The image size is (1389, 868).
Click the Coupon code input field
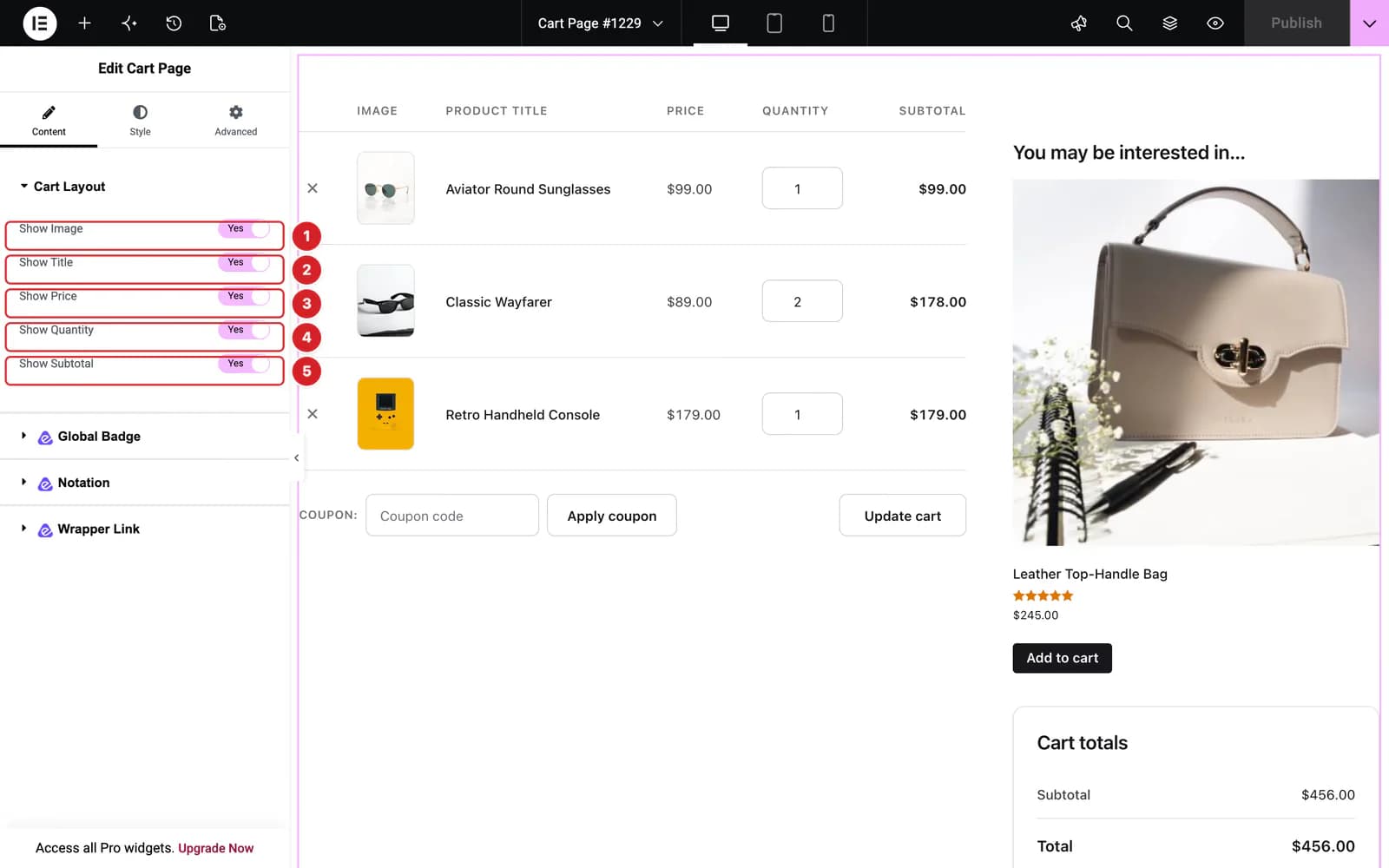(x=452, y=516)
